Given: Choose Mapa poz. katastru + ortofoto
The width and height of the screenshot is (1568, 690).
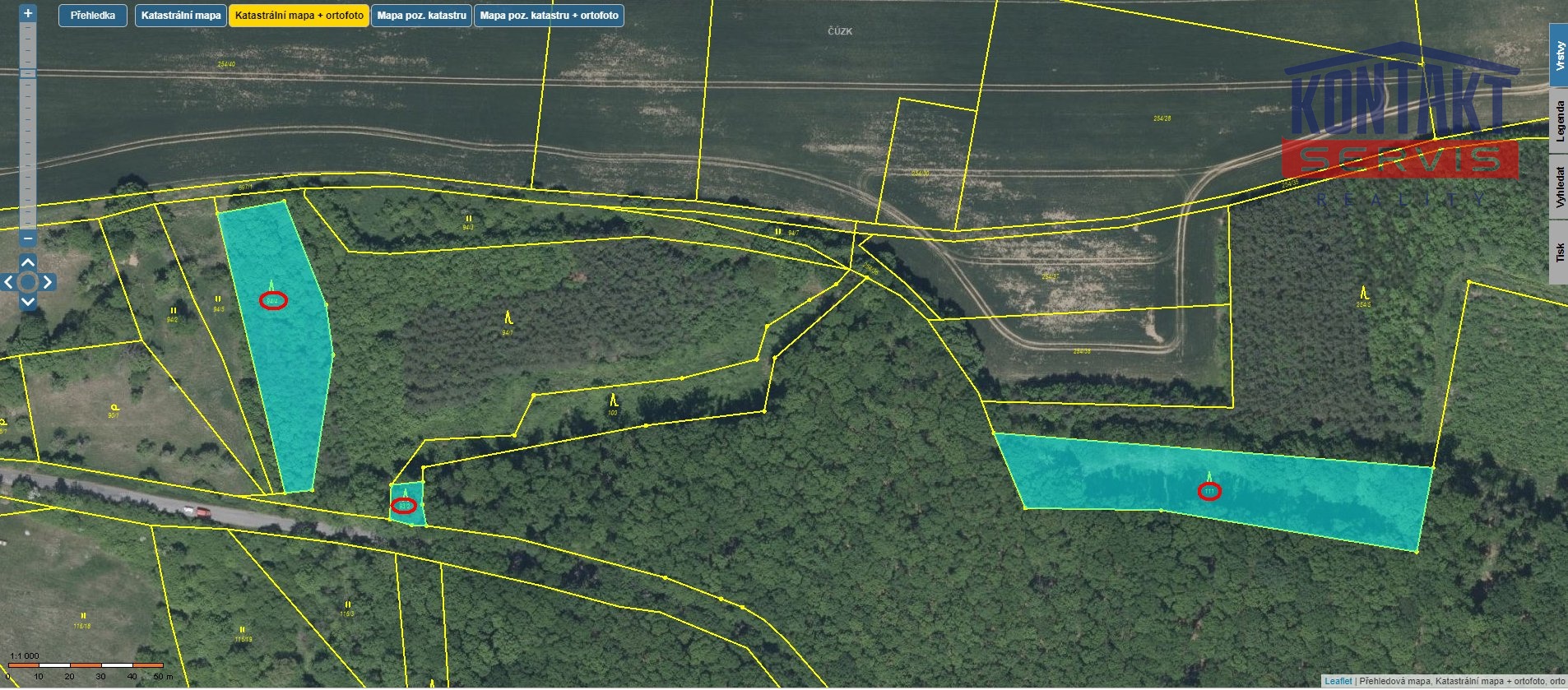Looking at the screenshot, I should (549, 16).
